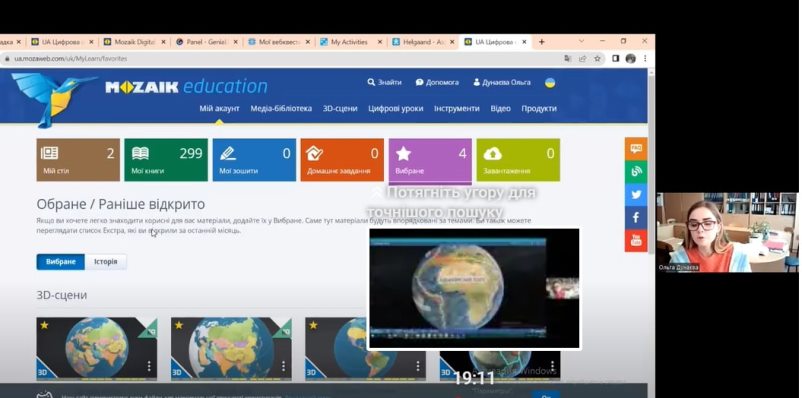This screenshot has height=398, width=802.
Task: Open the Вибране favorites tile
Action: click(x=430, y=161)
